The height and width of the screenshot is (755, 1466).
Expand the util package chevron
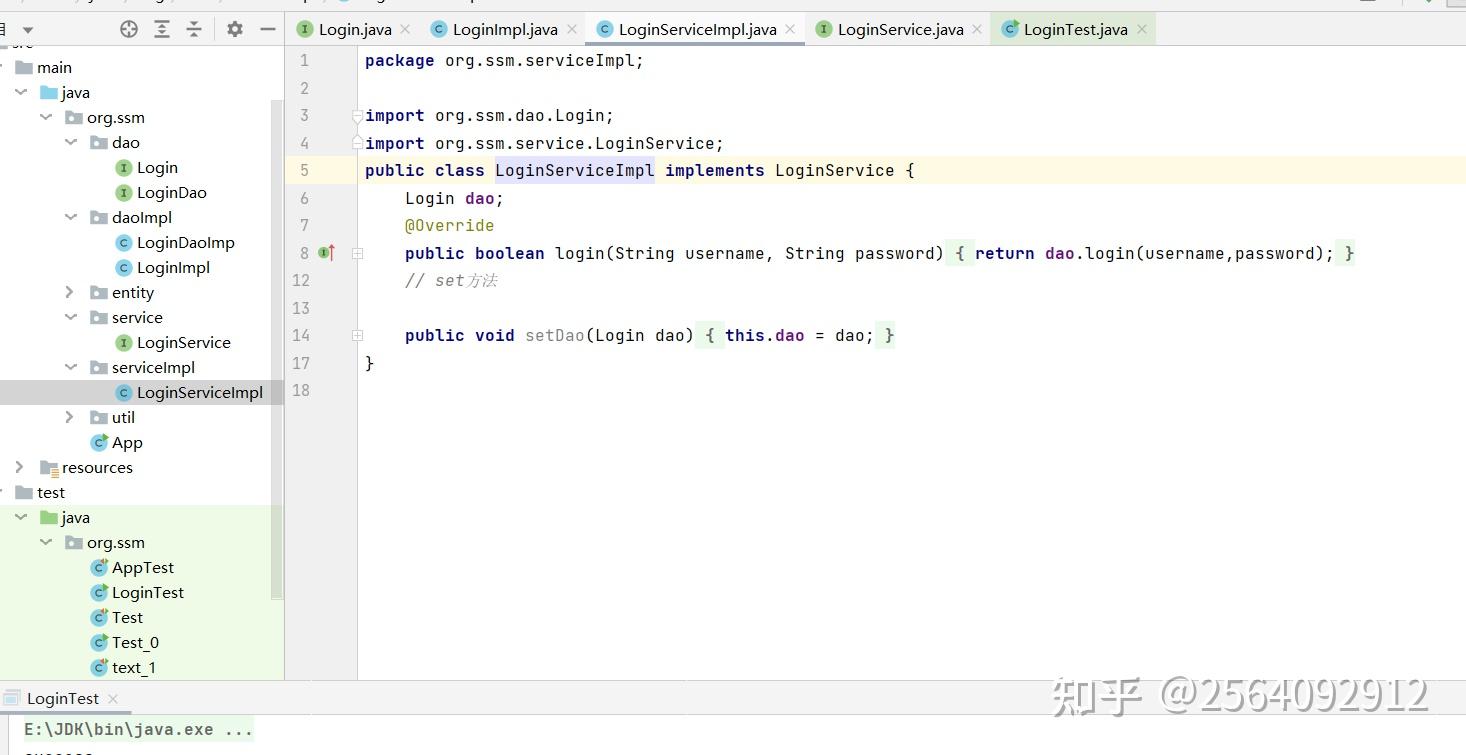point(69,417)
